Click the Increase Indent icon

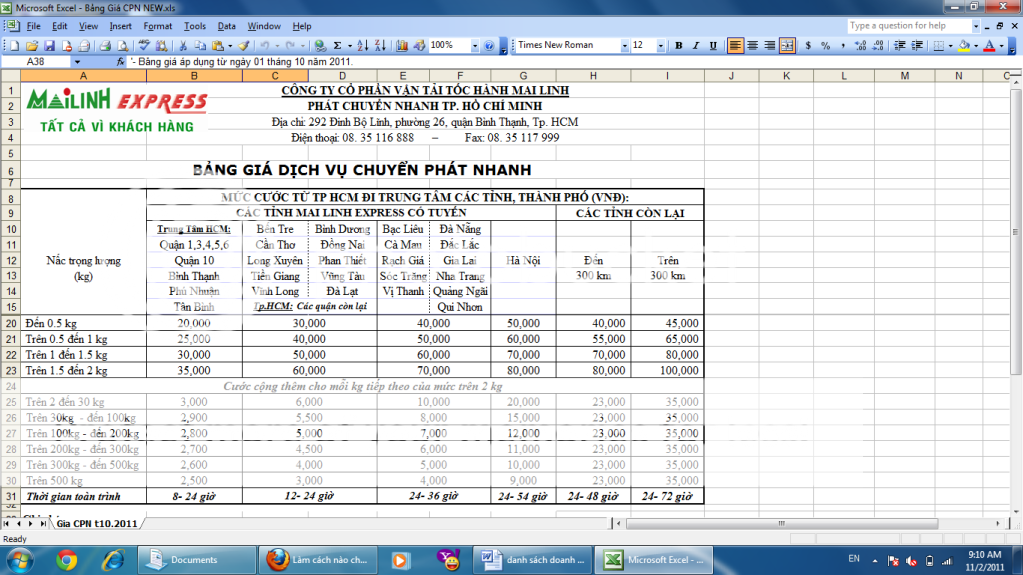click(917, 46)
